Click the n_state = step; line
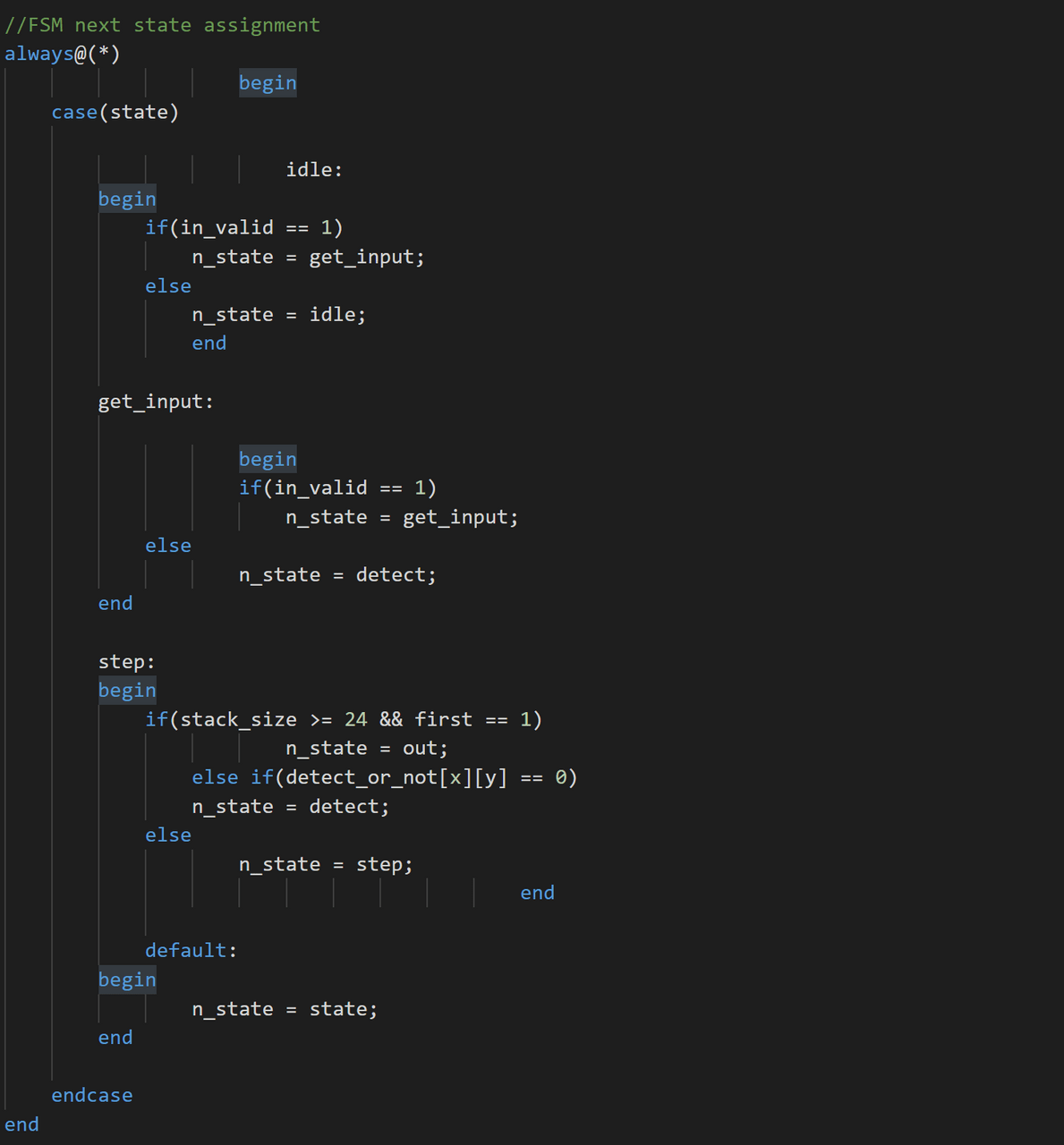1064x1145 pixels. pos(325,863)
